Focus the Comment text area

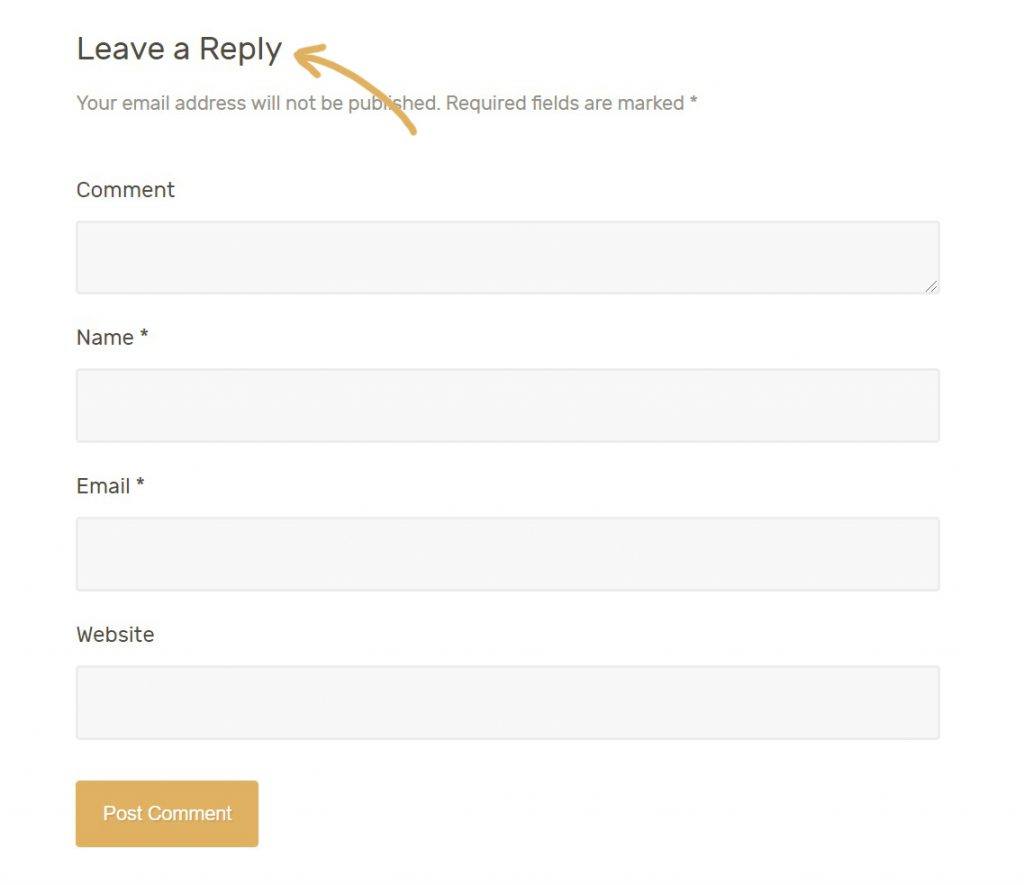(507, 257)
